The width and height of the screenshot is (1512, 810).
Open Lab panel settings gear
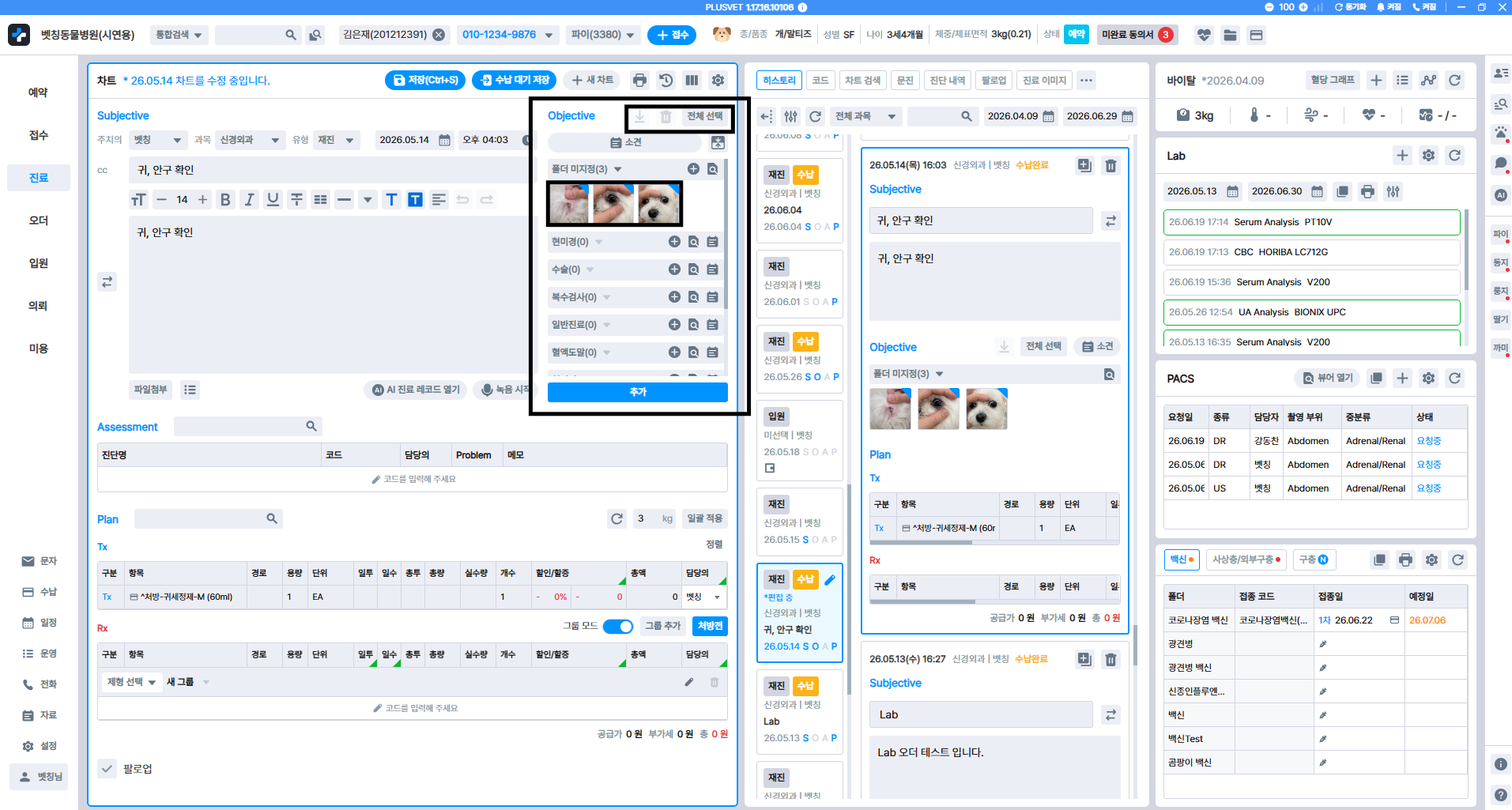[1428, 156]
